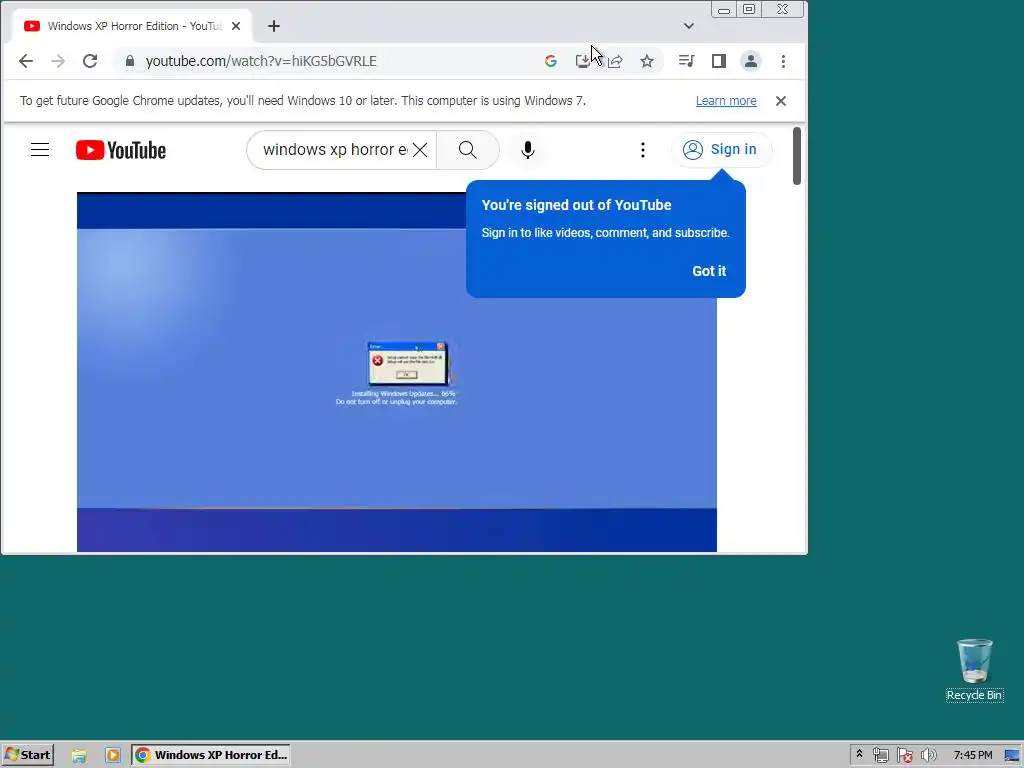
Task: Expand the tab search chevron
Action: tap(688, 26)
